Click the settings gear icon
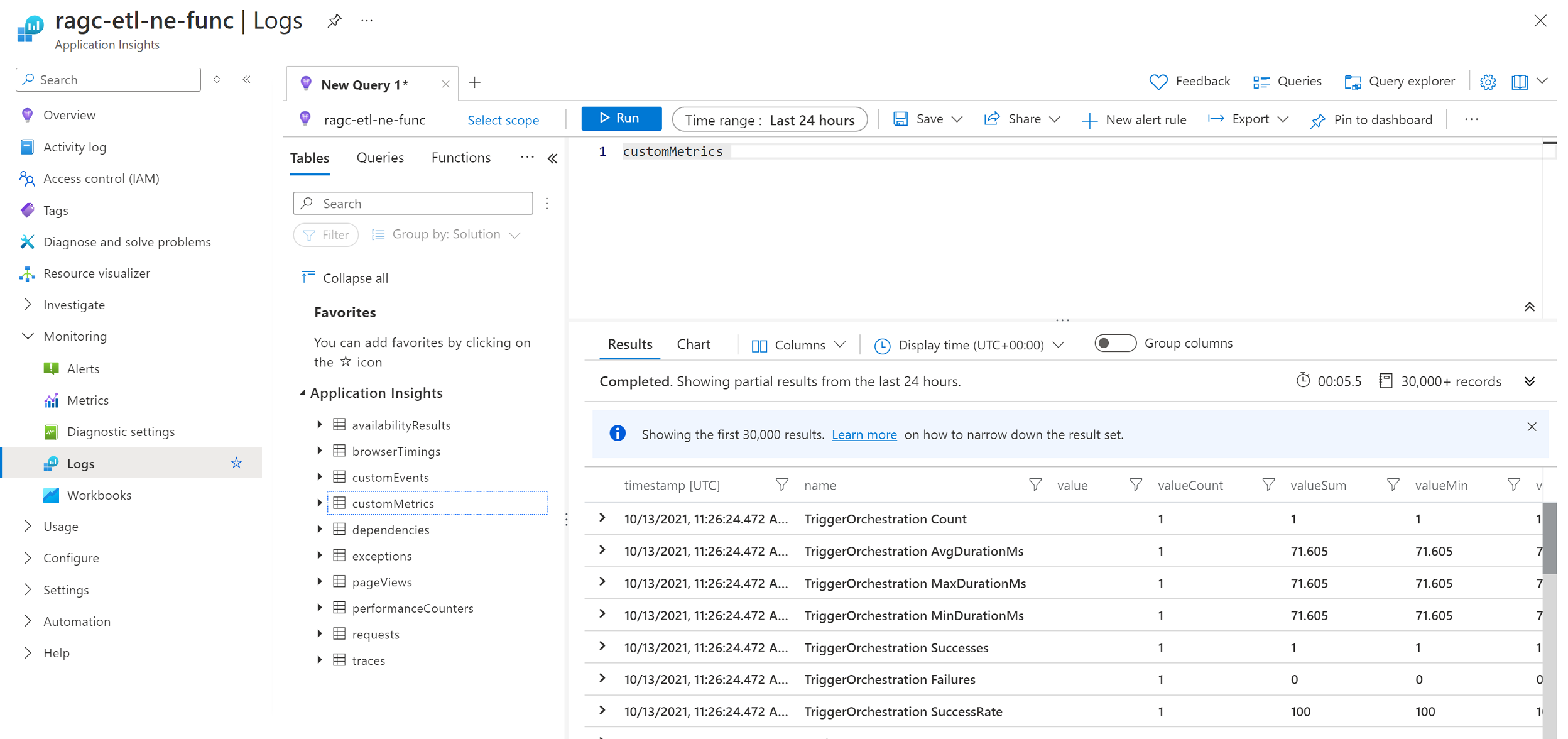This screenshot has height=739, width=1568. [1488, 82]
